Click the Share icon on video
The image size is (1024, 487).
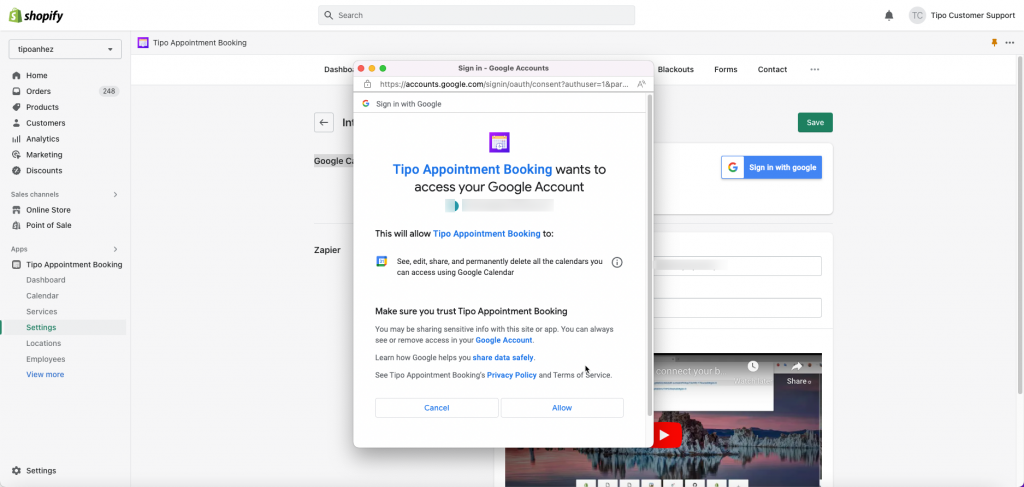(797, 366)
